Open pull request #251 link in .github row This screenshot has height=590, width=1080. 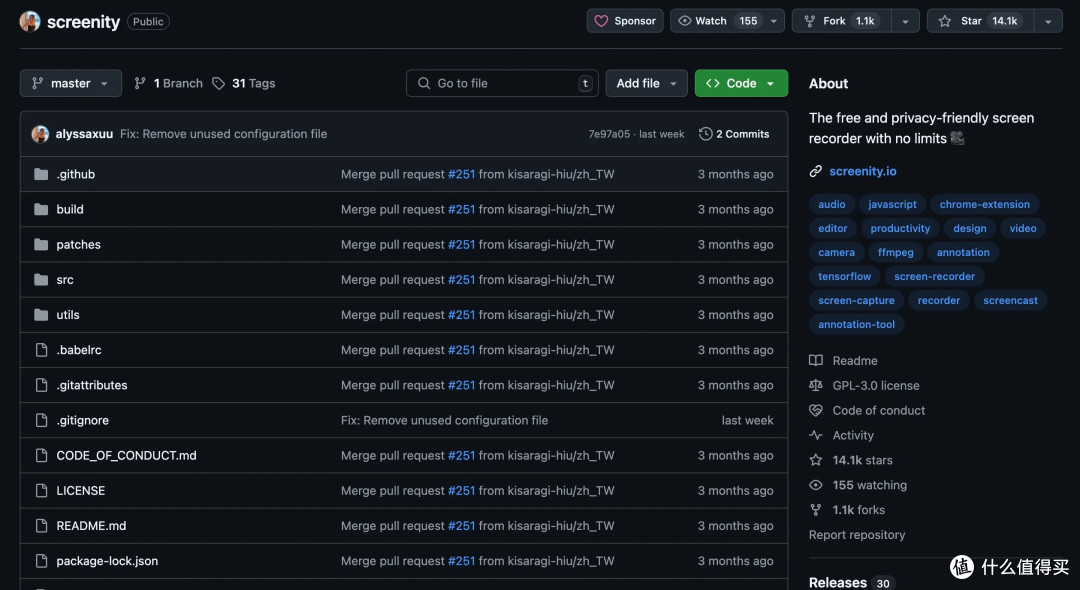pyautogui.click(x=461, y=174)
